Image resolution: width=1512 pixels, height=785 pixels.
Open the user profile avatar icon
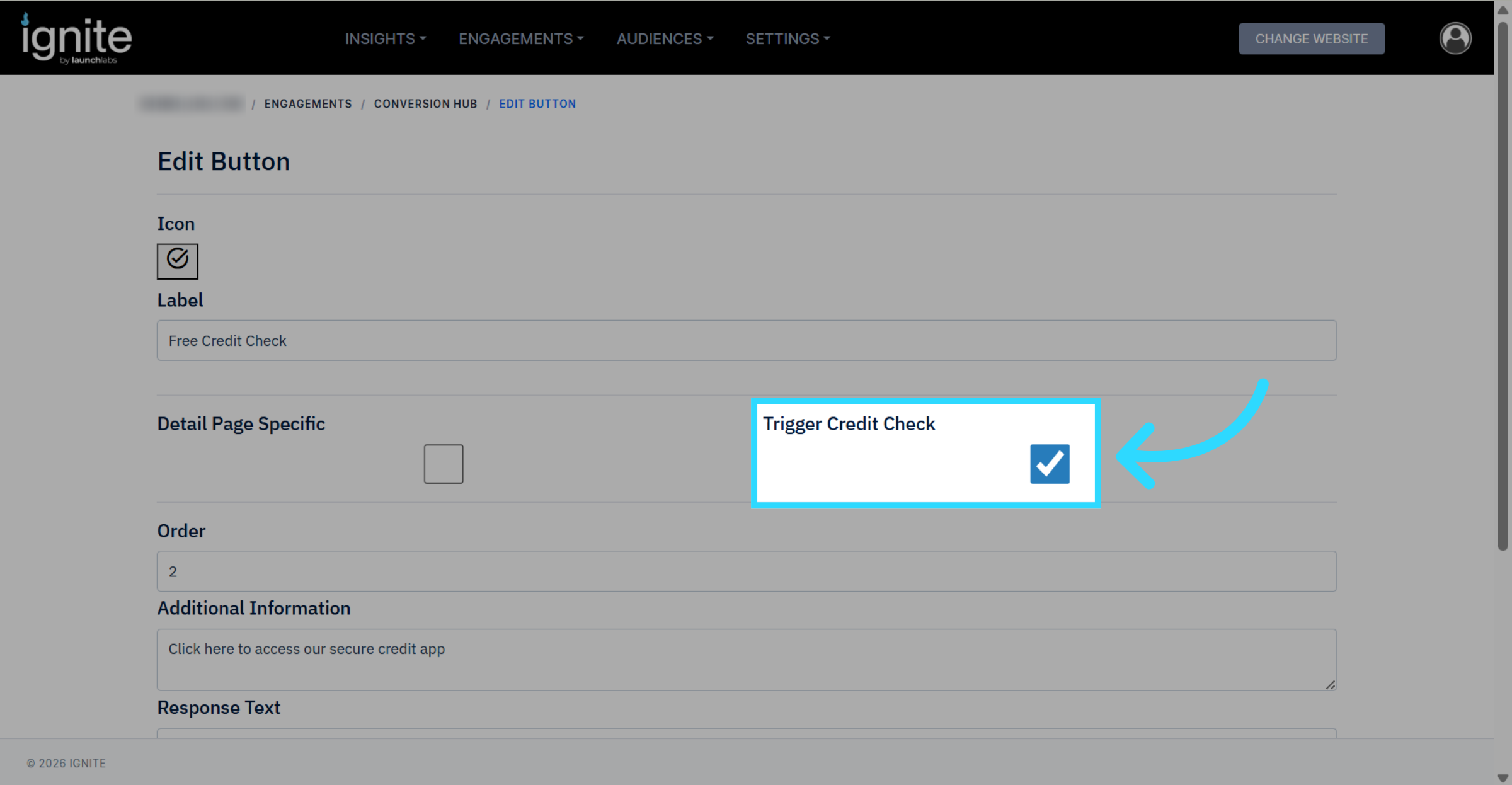point(1455,38)
